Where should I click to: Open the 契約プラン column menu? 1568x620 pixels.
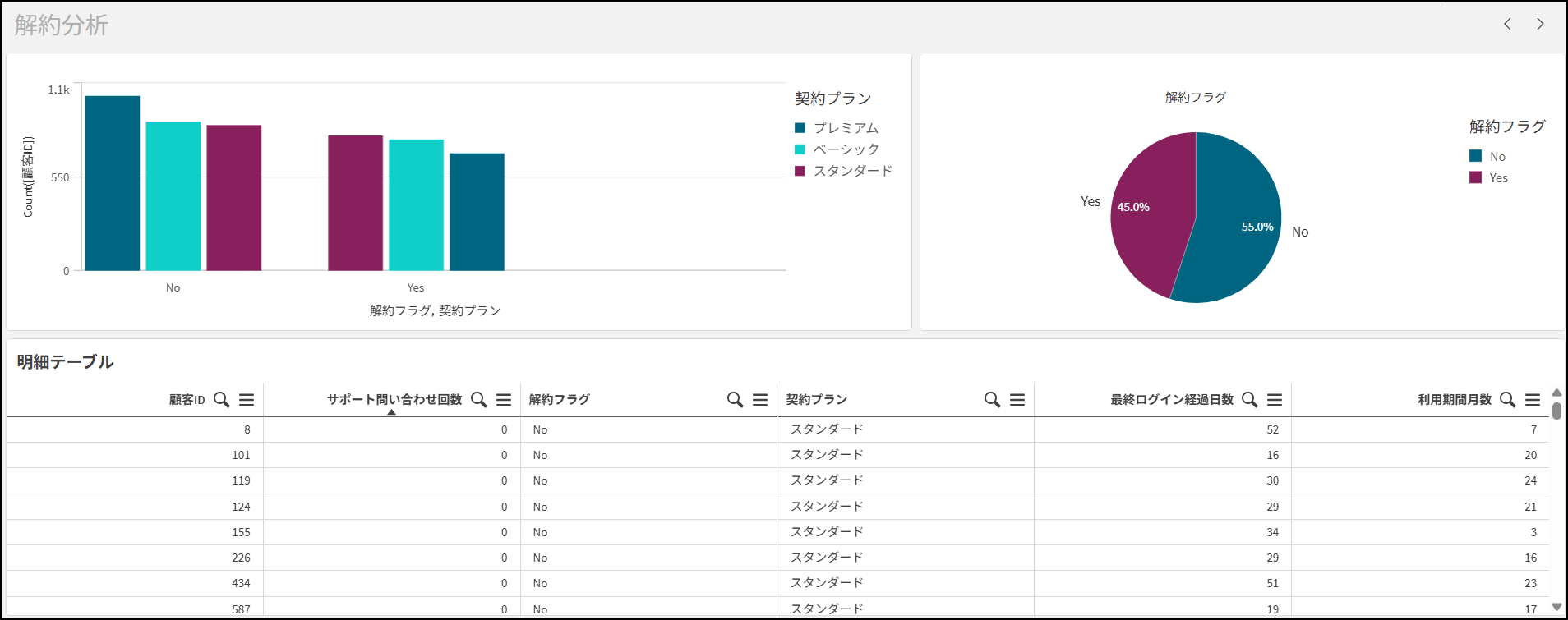[1017, 400]
